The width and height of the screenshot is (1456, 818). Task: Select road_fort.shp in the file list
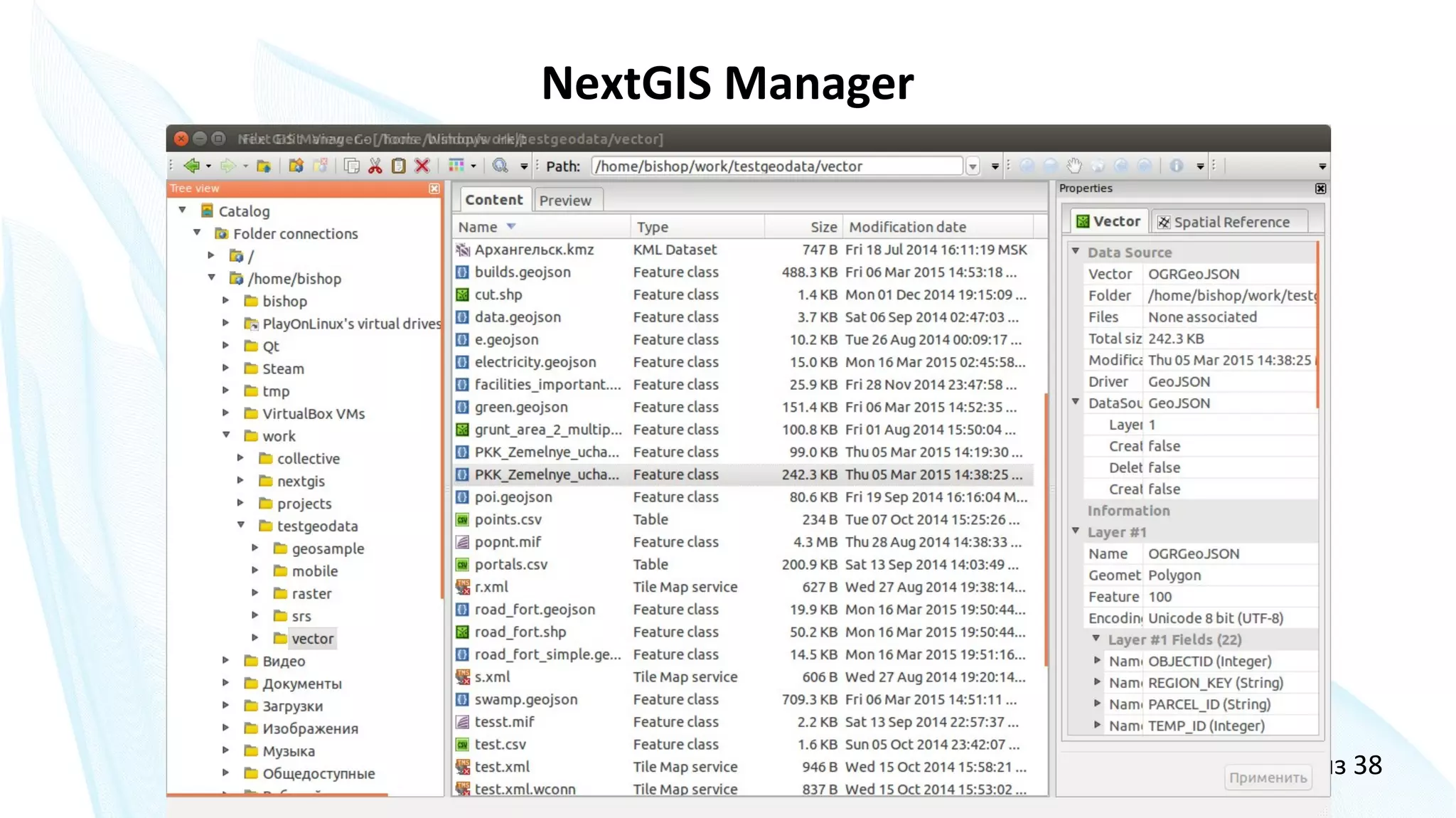[x=743, y=632]
